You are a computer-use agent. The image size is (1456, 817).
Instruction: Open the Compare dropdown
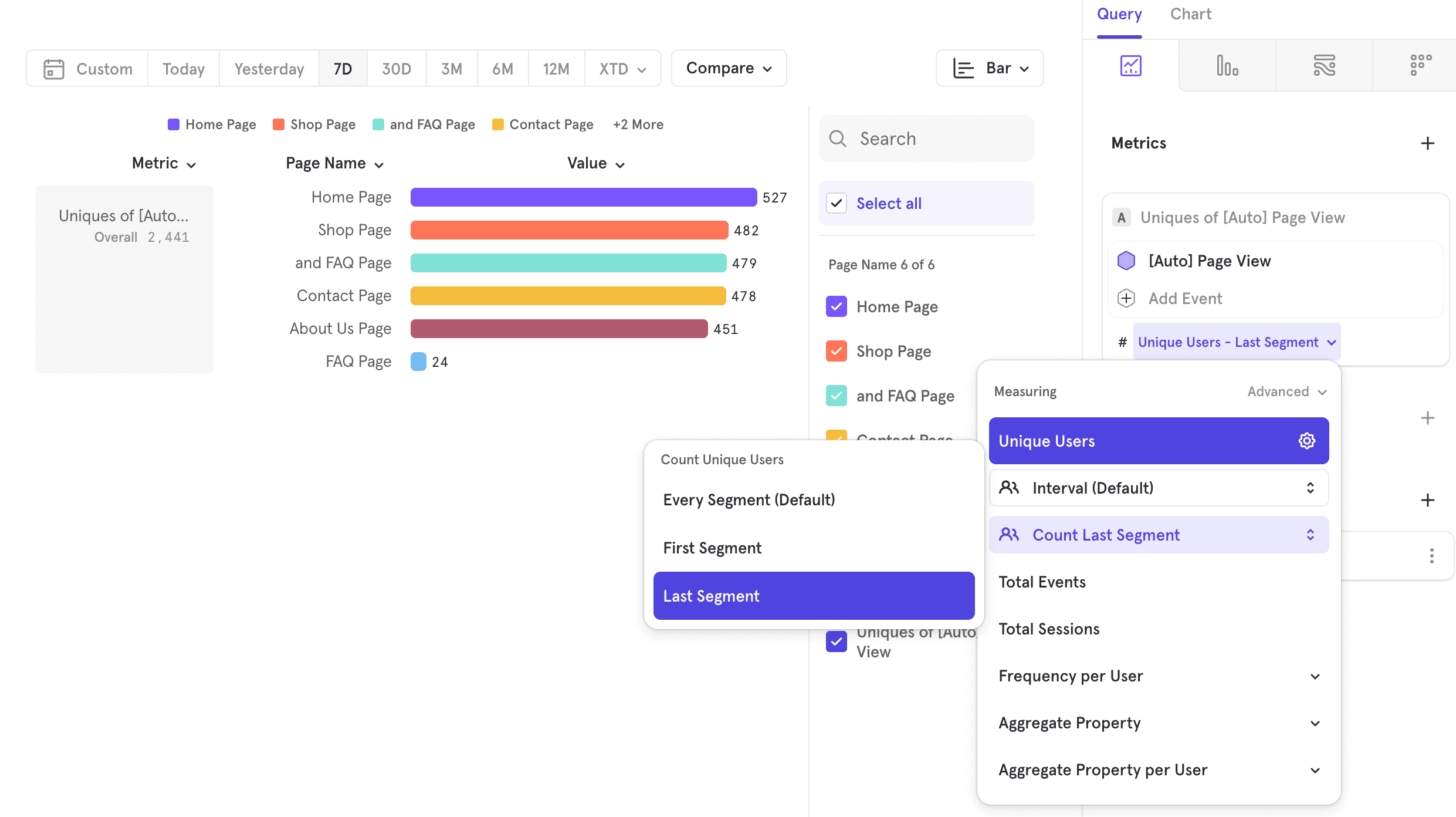(729, 68)
